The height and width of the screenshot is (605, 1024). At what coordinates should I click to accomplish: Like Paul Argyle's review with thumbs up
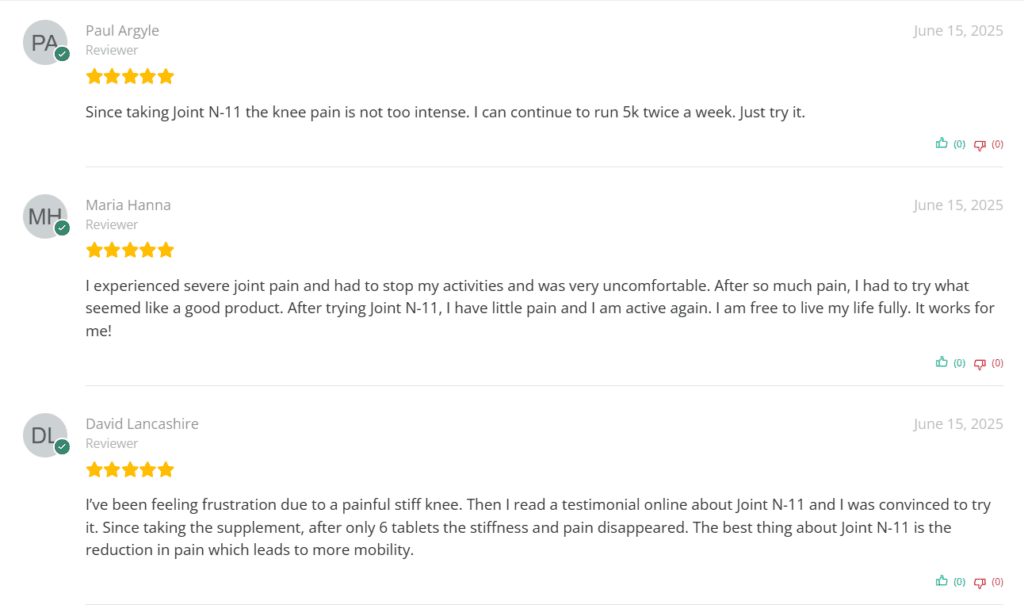click(x=941, y=143)
